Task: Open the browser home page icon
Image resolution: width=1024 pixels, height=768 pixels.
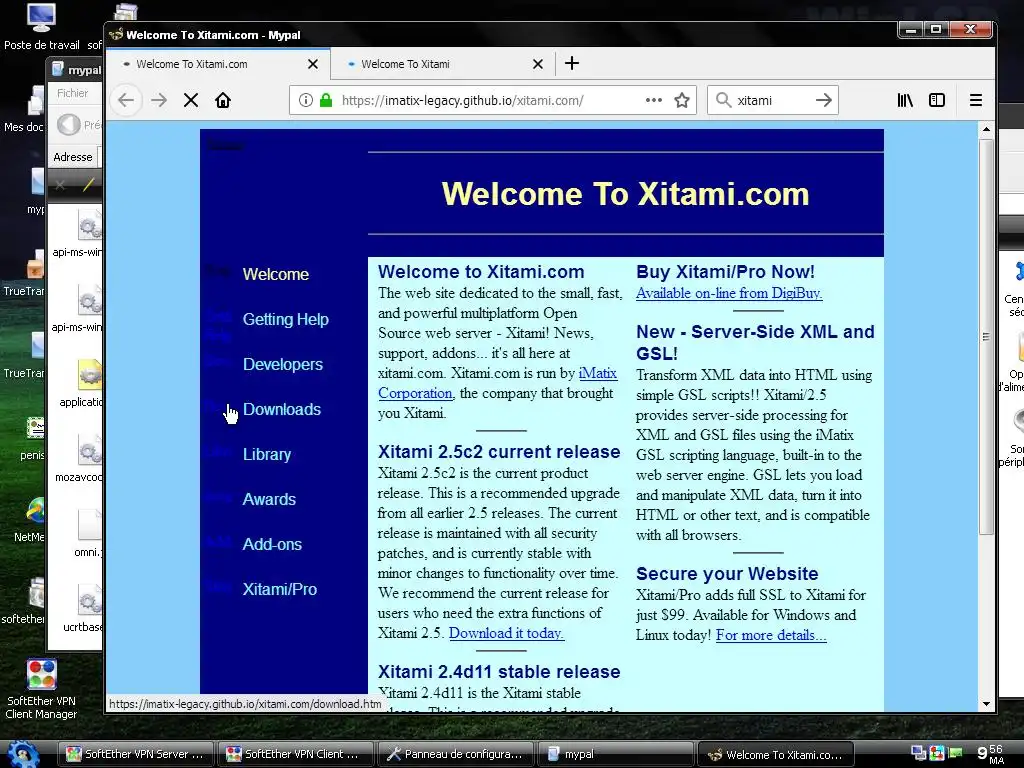Action: (x=223, y=100)
